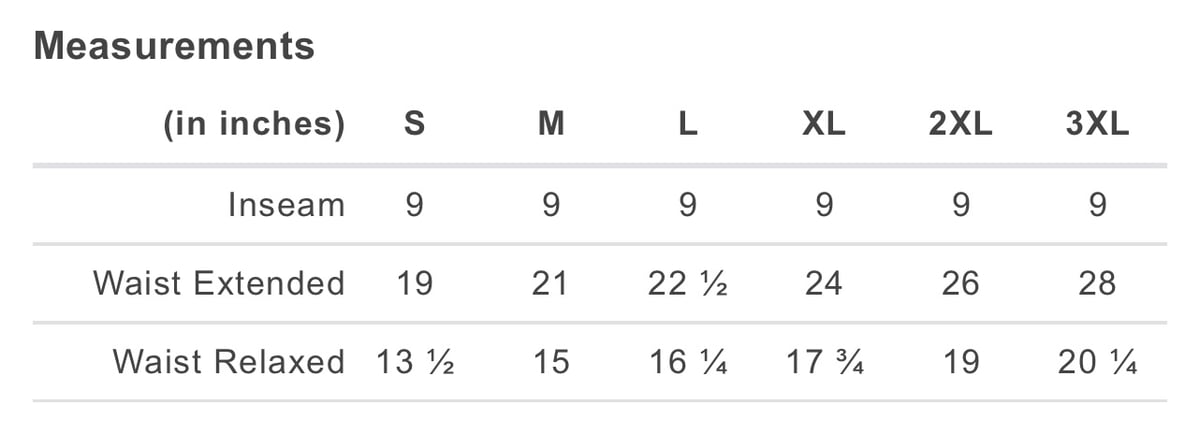The height and width of the screenshot is (434, 1200).
Task: Click Waist Relaxed value 16 ¼ for L
Action: (687, 361)
